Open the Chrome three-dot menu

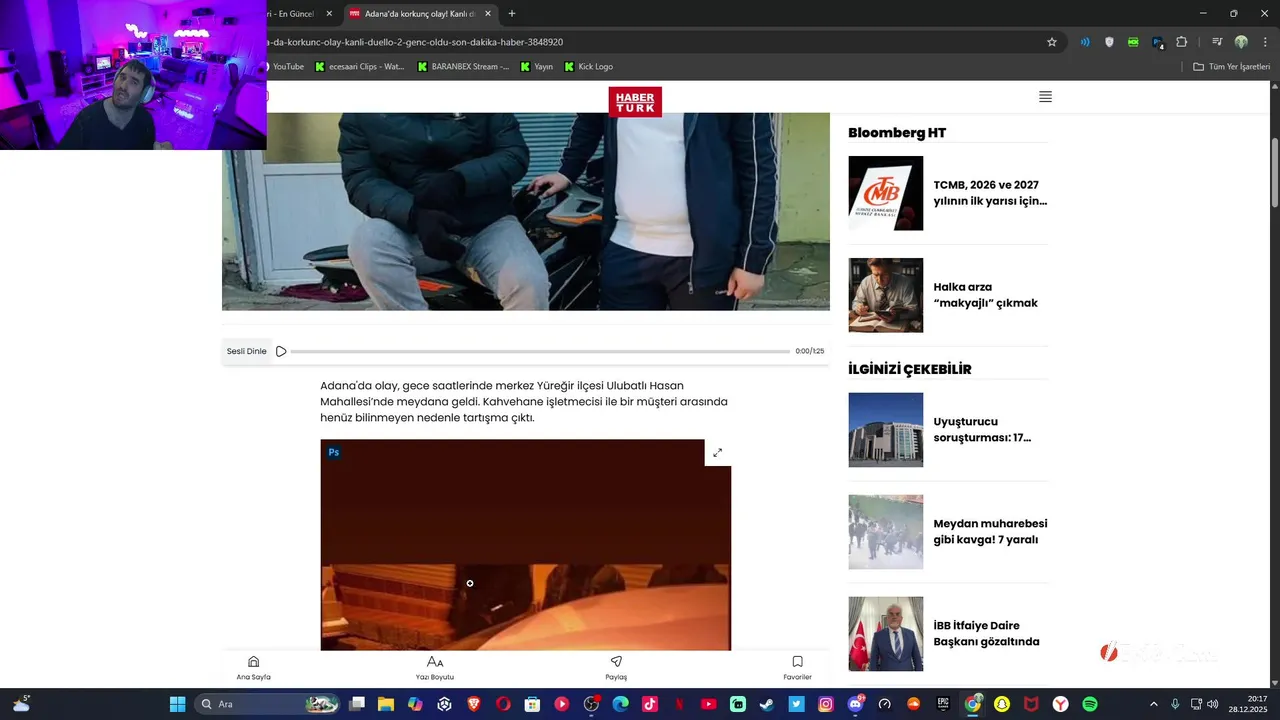click(x=1265, y=42)
